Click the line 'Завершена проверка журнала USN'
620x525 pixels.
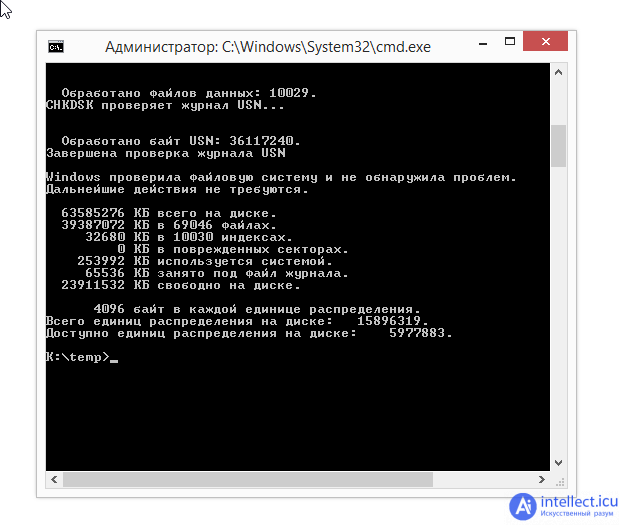coord(166,153)
